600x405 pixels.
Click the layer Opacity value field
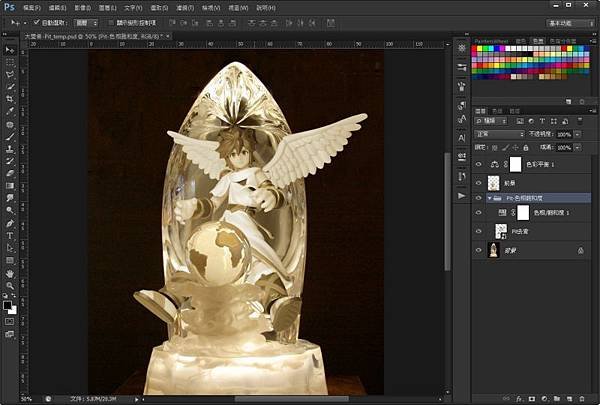564,134
